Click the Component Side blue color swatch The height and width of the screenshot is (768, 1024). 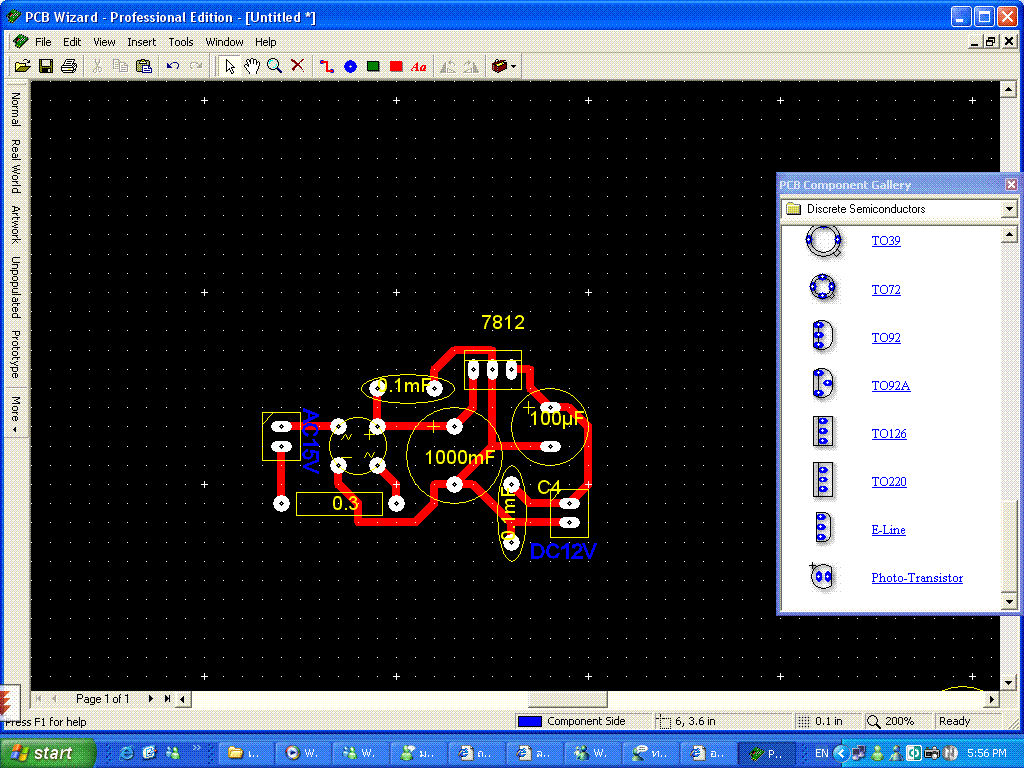(530, 721)
